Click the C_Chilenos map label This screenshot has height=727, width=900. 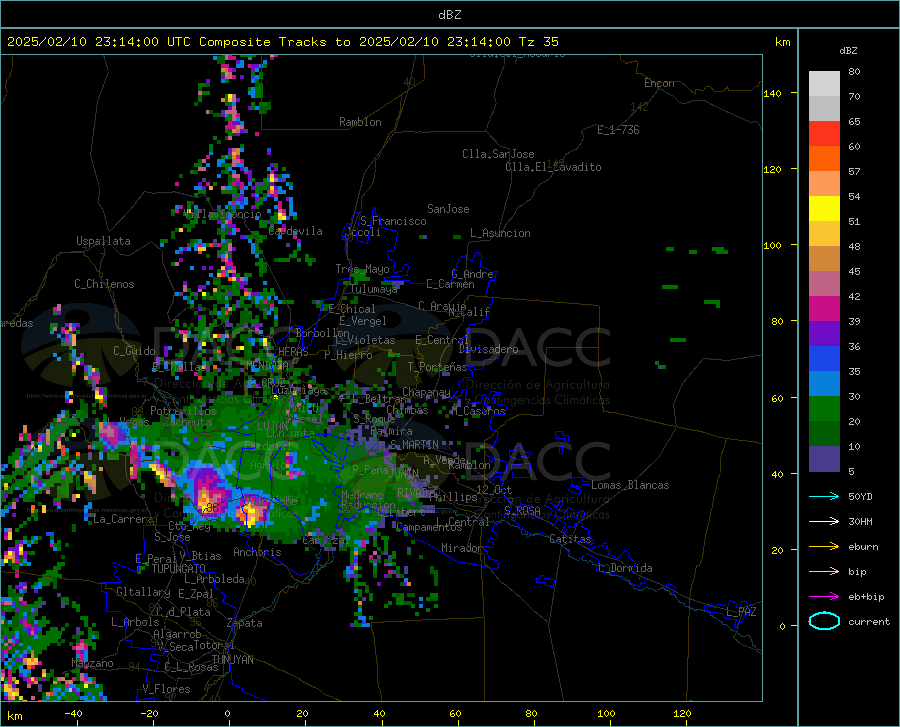click(104, 284)
